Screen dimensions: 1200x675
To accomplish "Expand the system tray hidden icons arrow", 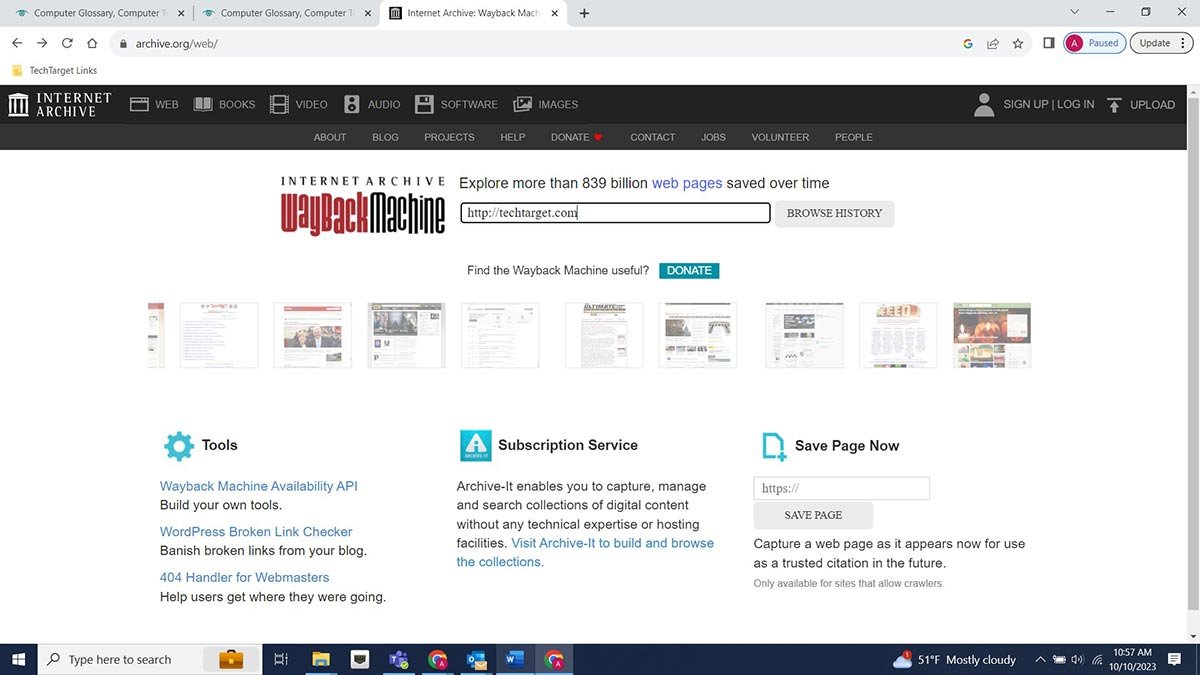I will pos(1040,659).
